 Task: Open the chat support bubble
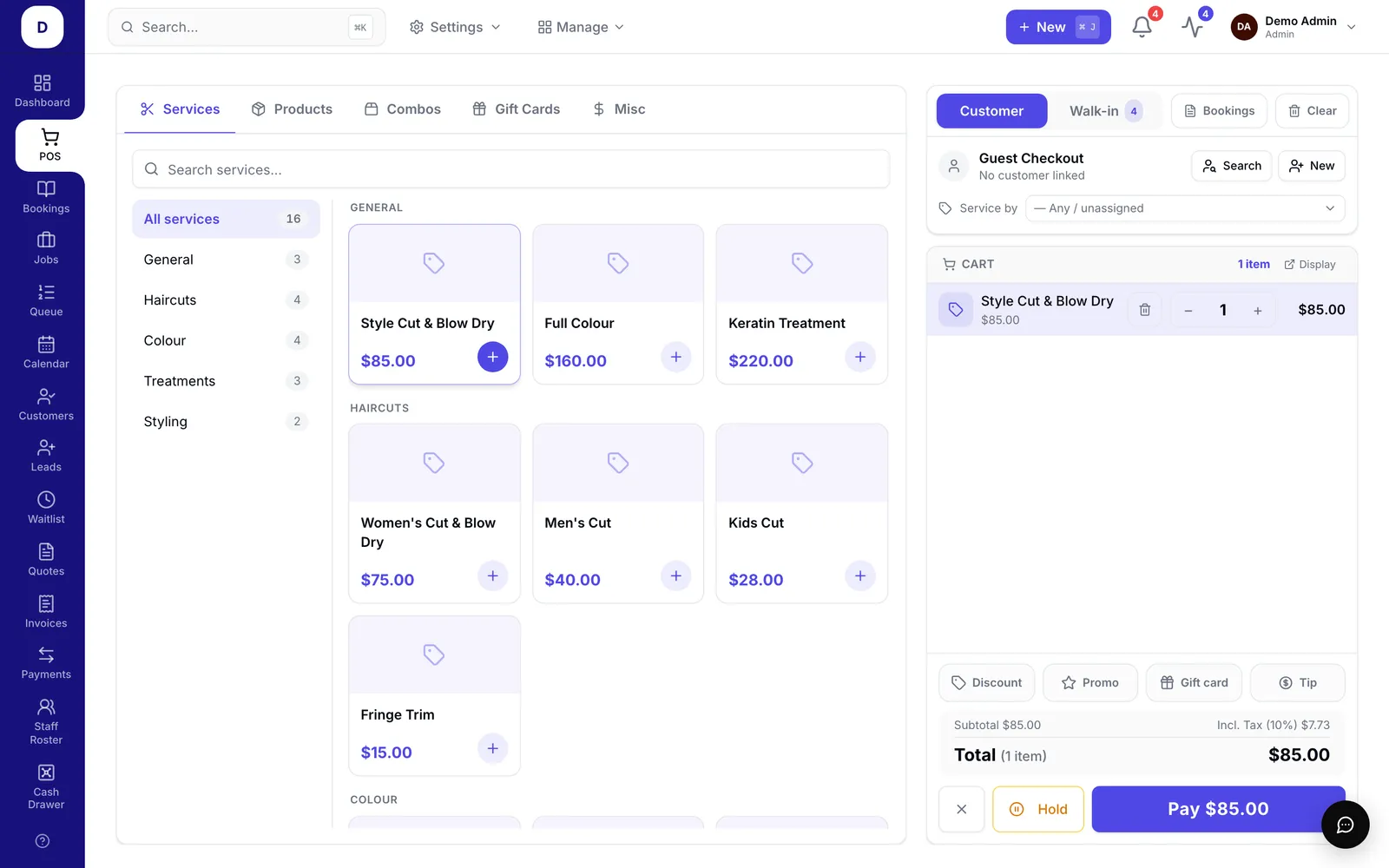click(x=1345, y=825)
